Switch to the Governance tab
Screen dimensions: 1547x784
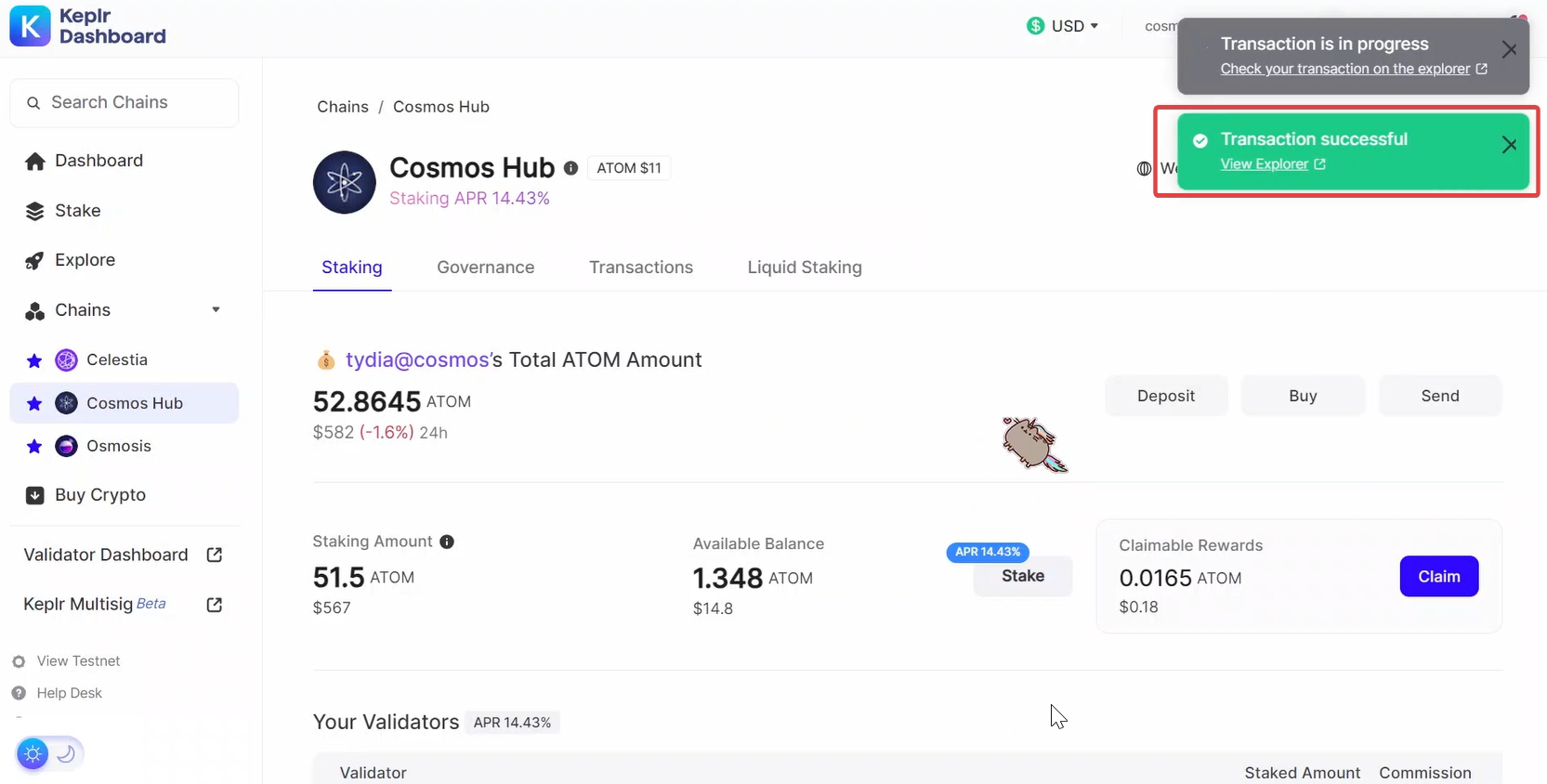(485, 268)
